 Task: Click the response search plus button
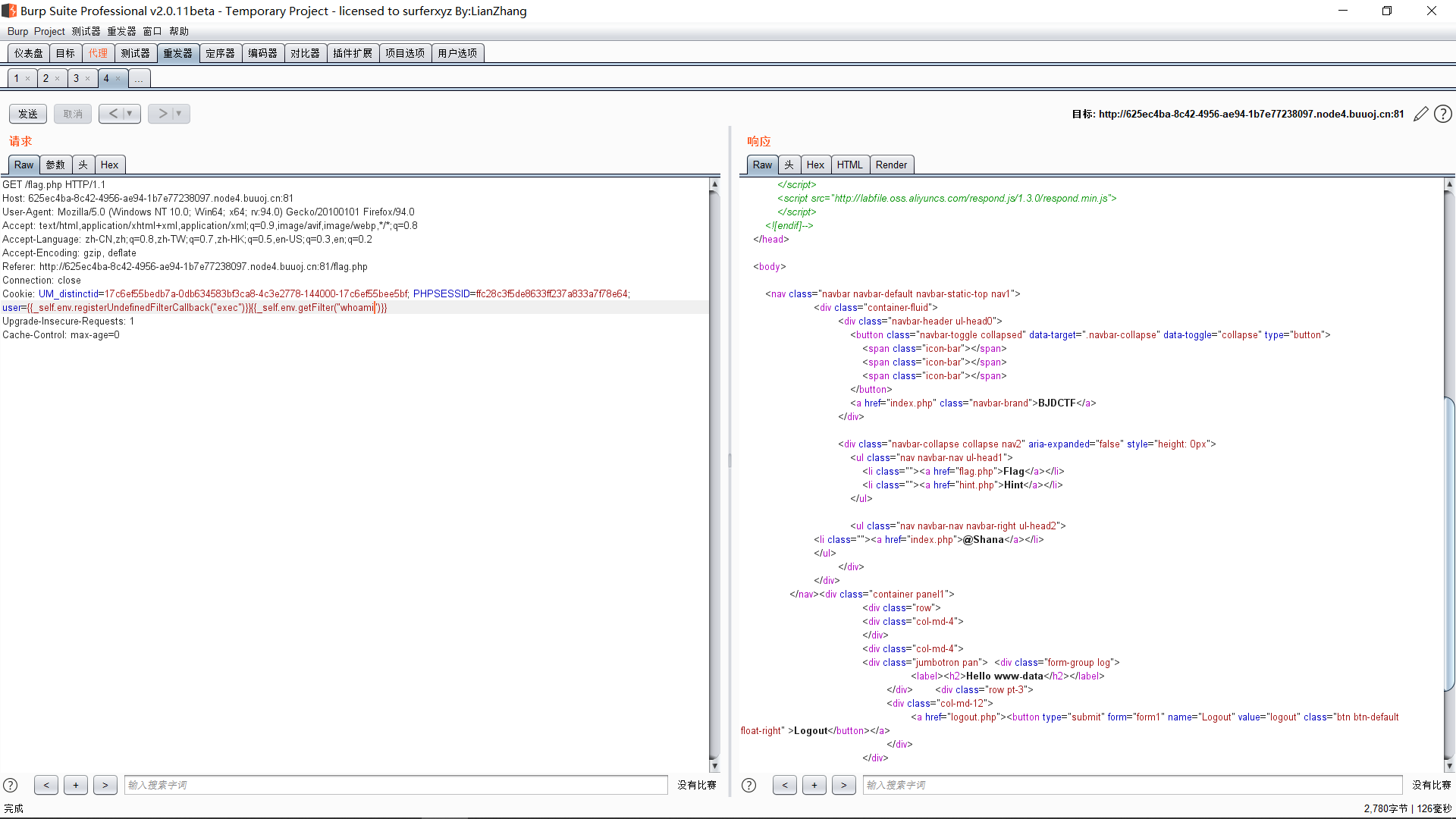point(814,786)
